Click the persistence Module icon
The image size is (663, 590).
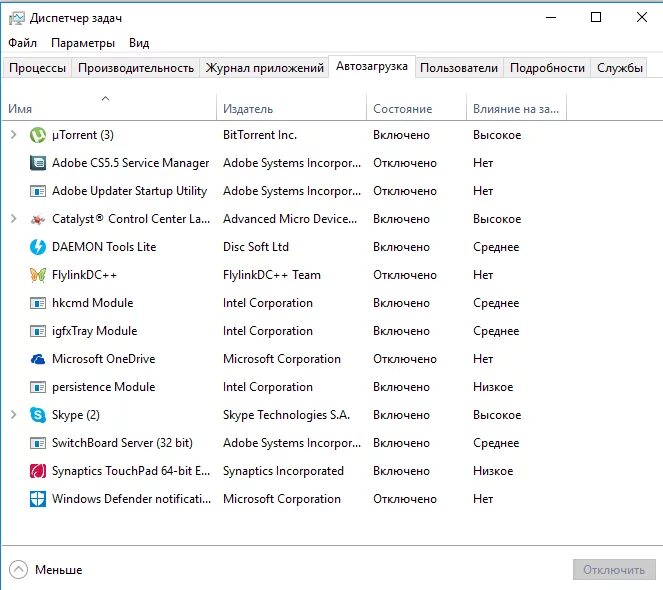[x=38, y=387]
